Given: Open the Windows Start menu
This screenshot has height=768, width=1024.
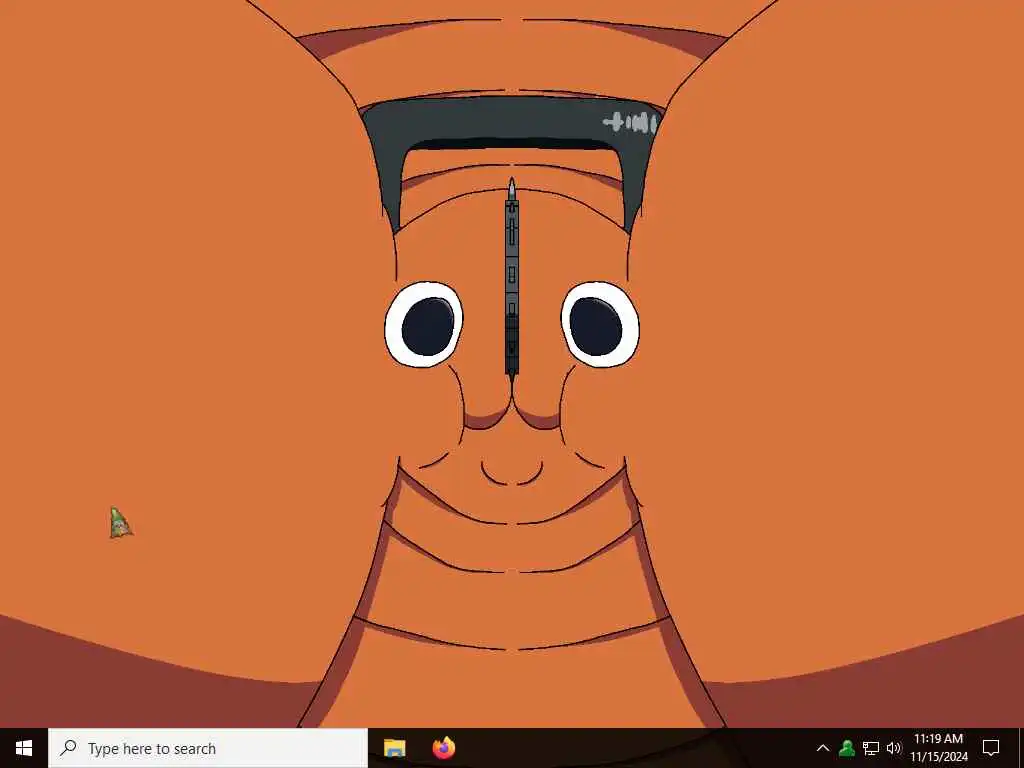Looking at the screenshot, I should (24, 748).
